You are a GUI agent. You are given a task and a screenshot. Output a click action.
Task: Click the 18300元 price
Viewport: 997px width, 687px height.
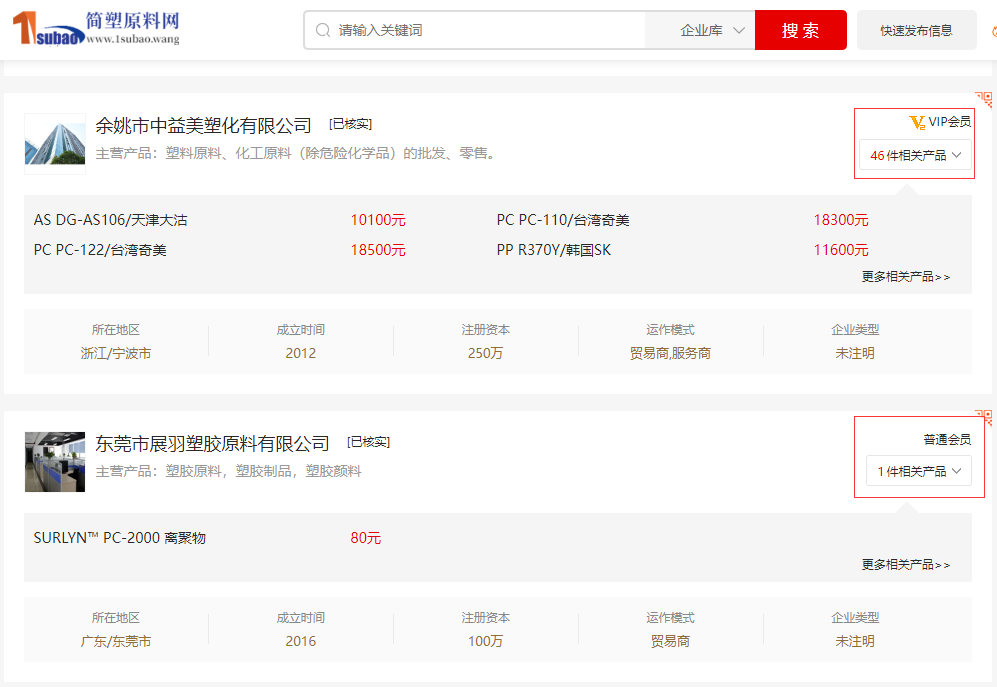coord(841,220)
